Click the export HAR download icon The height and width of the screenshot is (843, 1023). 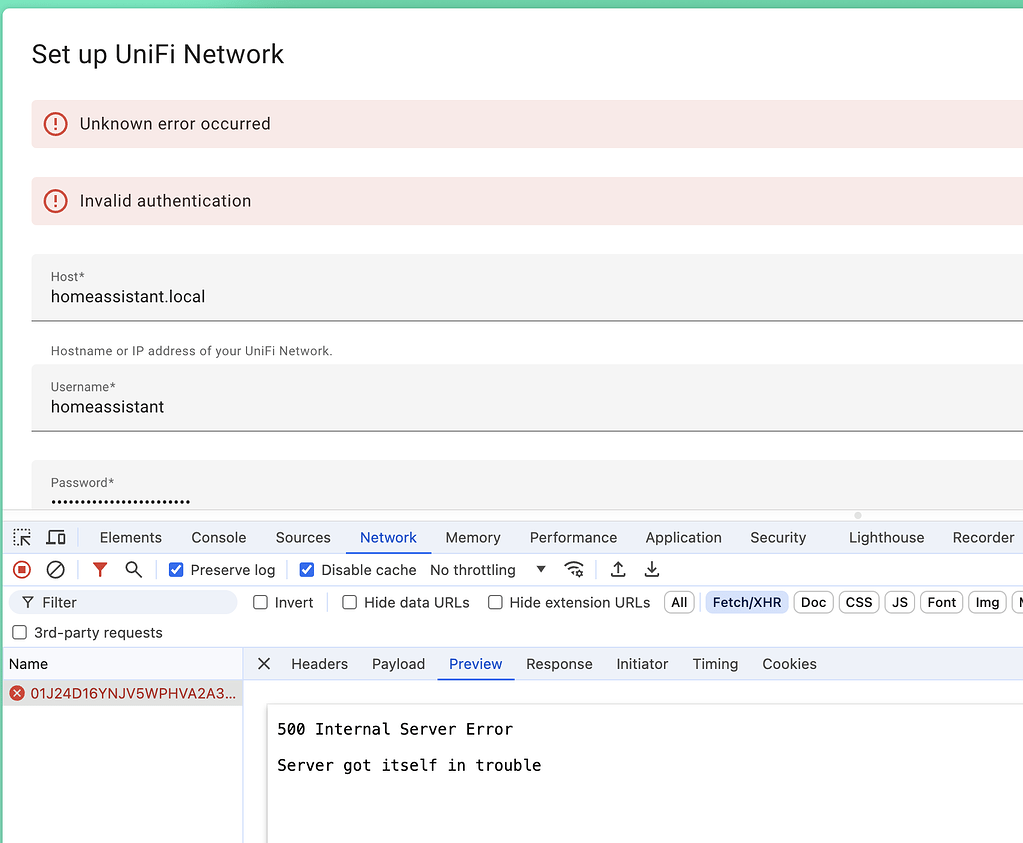[x=651, y=569]
